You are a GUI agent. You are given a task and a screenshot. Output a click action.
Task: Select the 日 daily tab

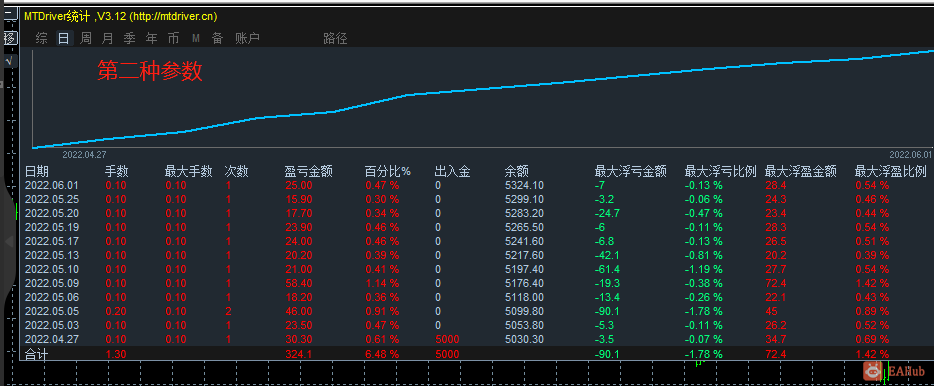coord(63,39)
